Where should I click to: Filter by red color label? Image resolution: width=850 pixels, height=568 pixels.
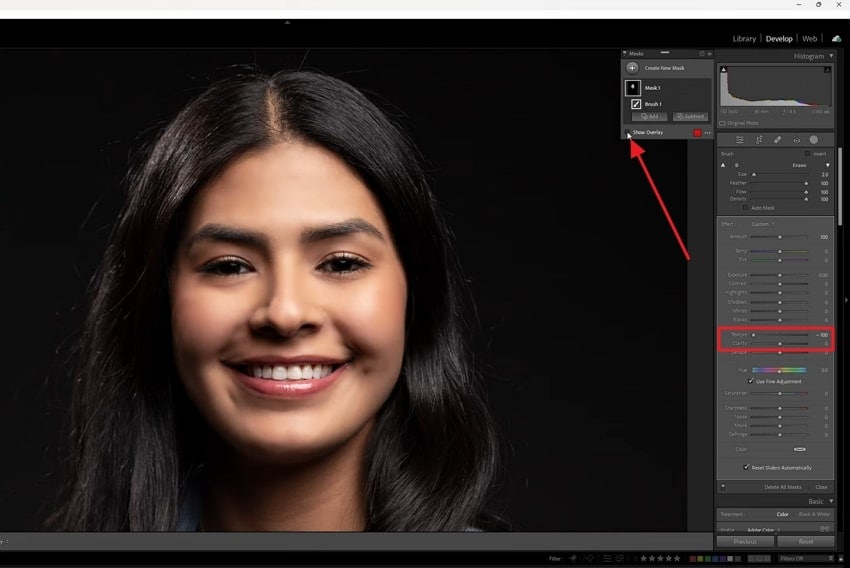[692, 558]
